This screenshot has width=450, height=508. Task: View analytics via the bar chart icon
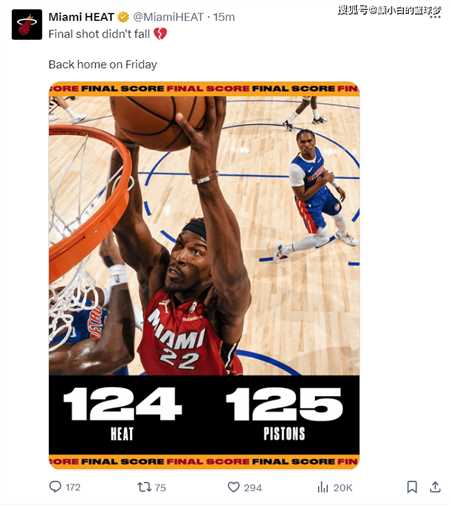(323, 487)
